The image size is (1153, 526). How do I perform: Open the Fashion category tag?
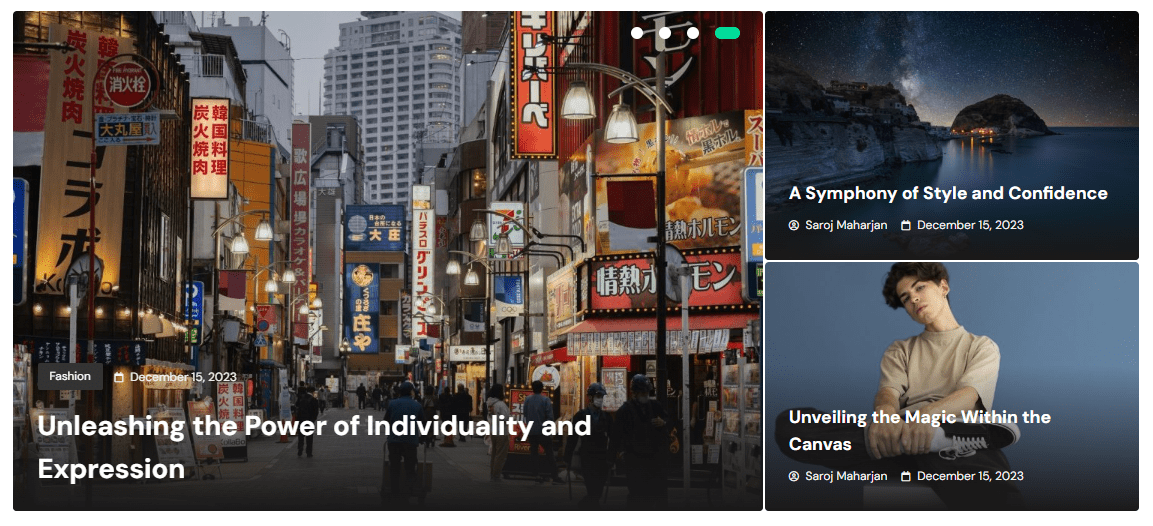(x=70, y=377)
